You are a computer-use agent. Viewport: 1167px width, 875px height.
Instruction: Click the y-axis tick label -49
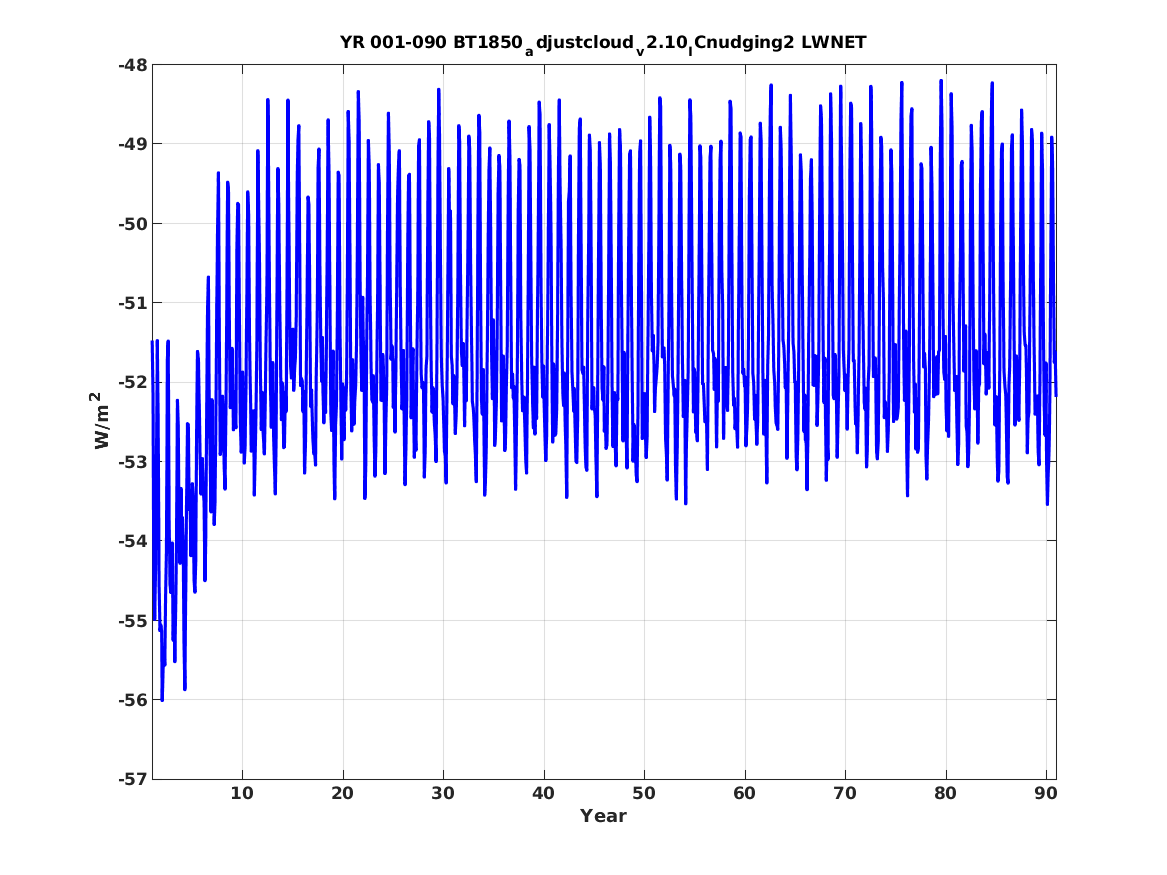132,144
